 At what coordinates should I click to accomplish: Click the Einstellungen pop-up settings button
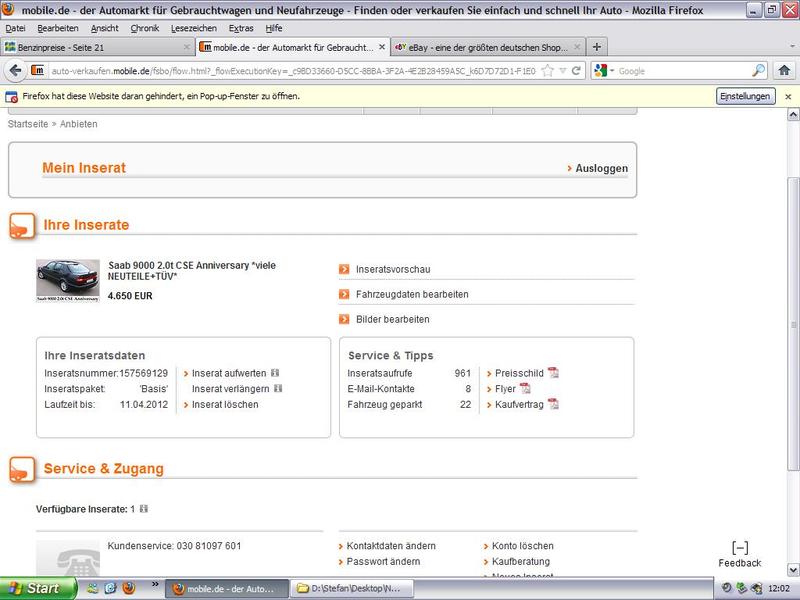pos(745,96)
